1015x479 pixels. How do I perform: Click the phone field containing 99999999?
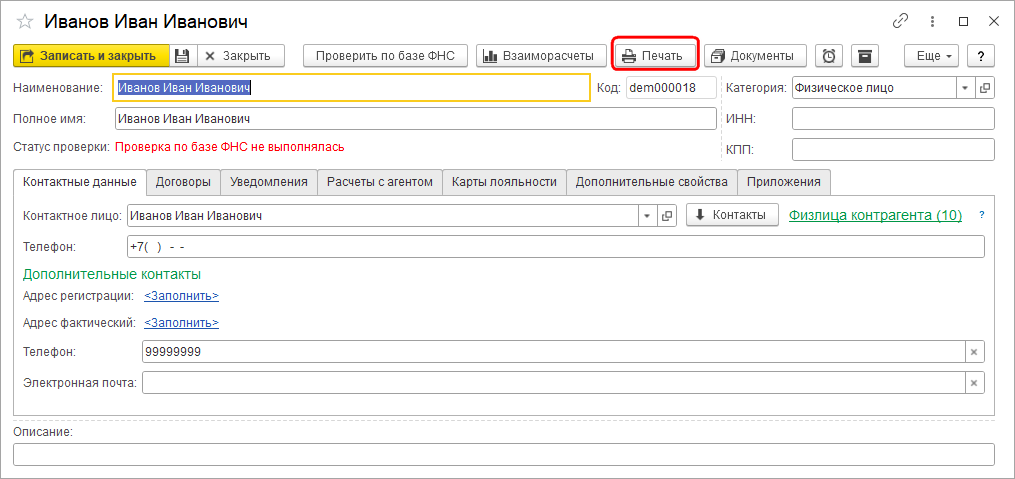click(x=554, y=352)
